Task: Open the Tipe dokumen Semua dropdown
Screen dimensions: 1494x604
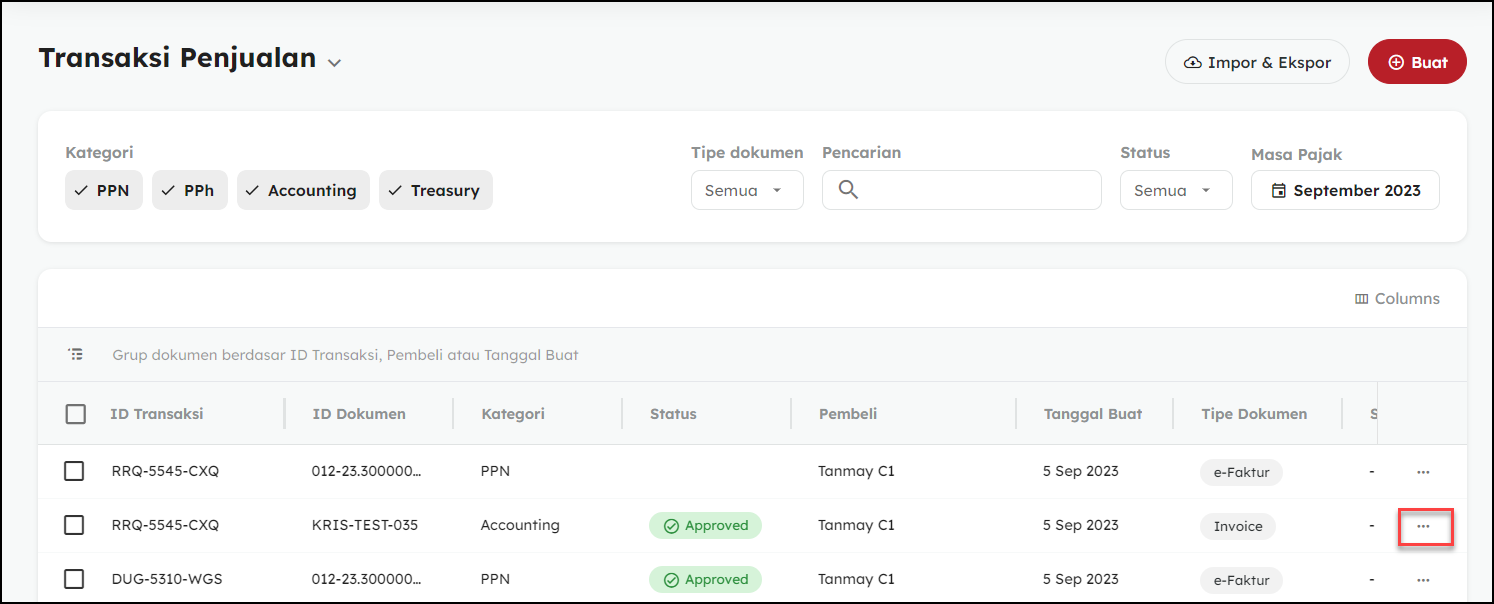Action: pos(747,190)
